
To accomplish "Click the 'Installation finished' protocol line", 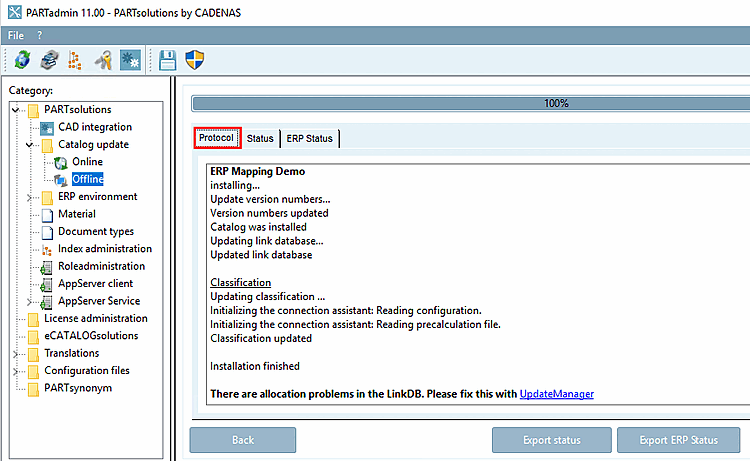I will pos(255,366).
